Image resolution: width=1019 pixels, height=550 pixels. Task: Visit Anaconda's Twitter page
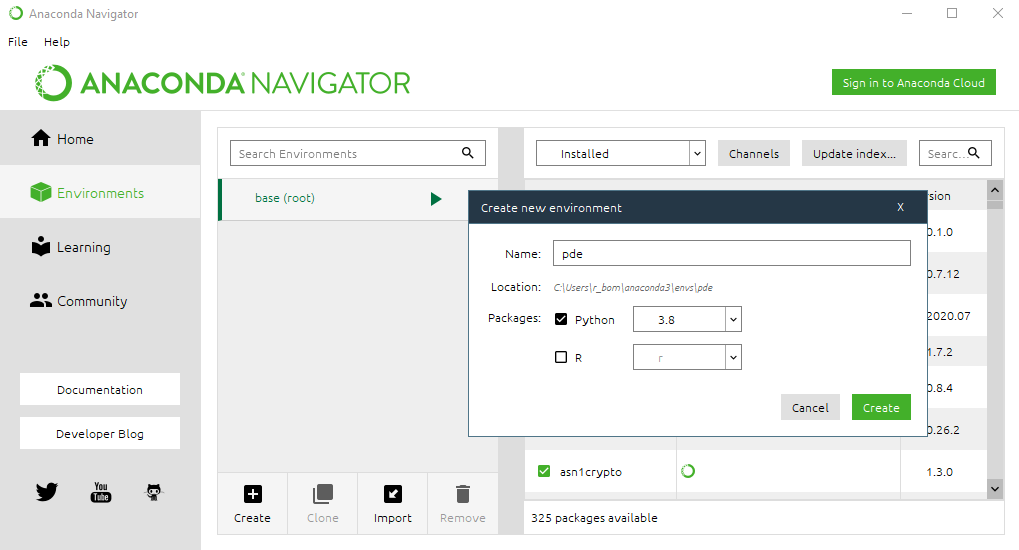pyautogui.click(x=47, y=491)
